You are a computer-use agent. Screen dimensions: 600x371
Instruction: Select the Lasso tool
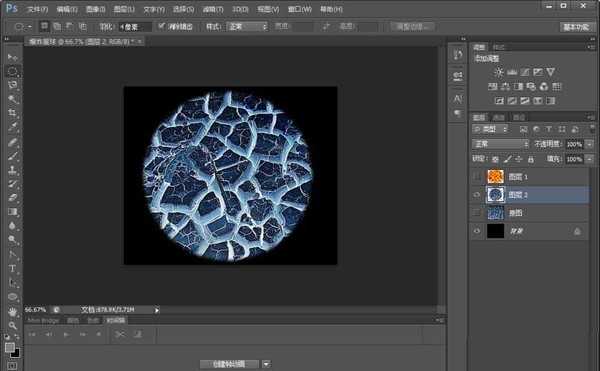click(12, 85)
